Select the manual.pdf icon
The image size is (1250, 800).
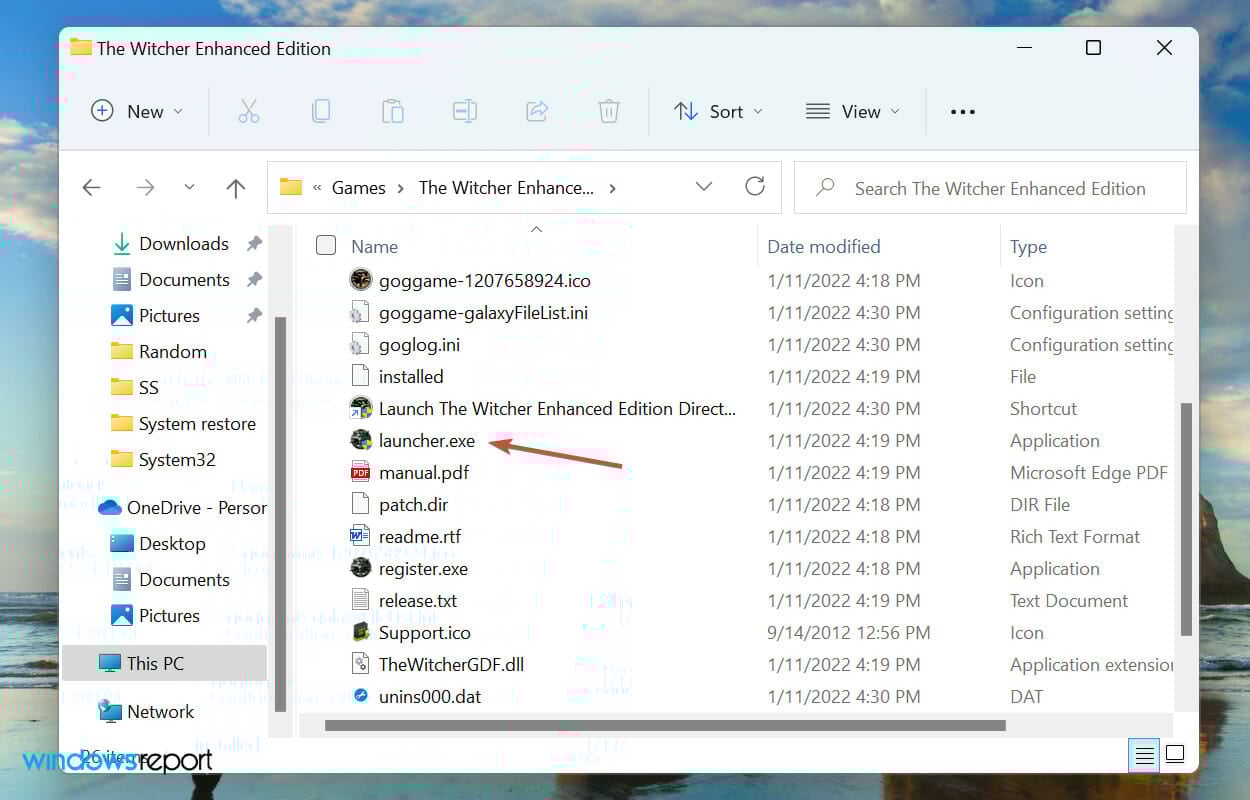coord(360,472)
